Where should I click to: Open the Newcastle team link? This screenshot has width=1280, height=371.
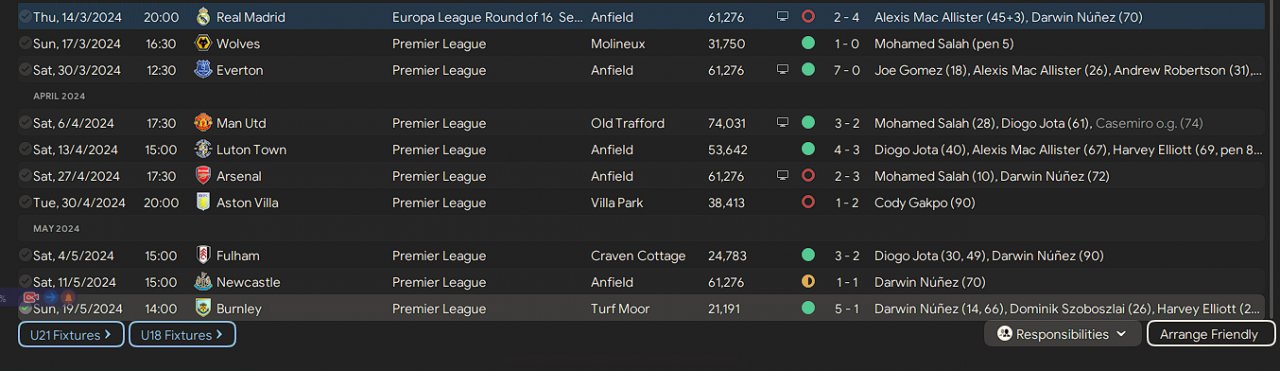pyautogui.click(x=248, y=282)
